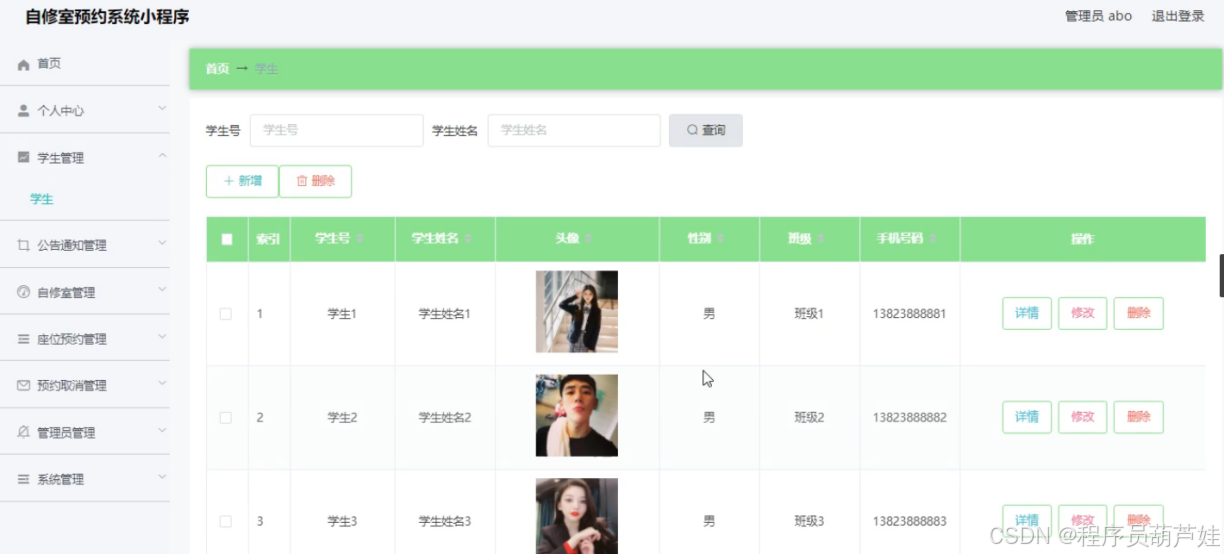Sort by 学生号 using its sort arrows

point(360,239)
